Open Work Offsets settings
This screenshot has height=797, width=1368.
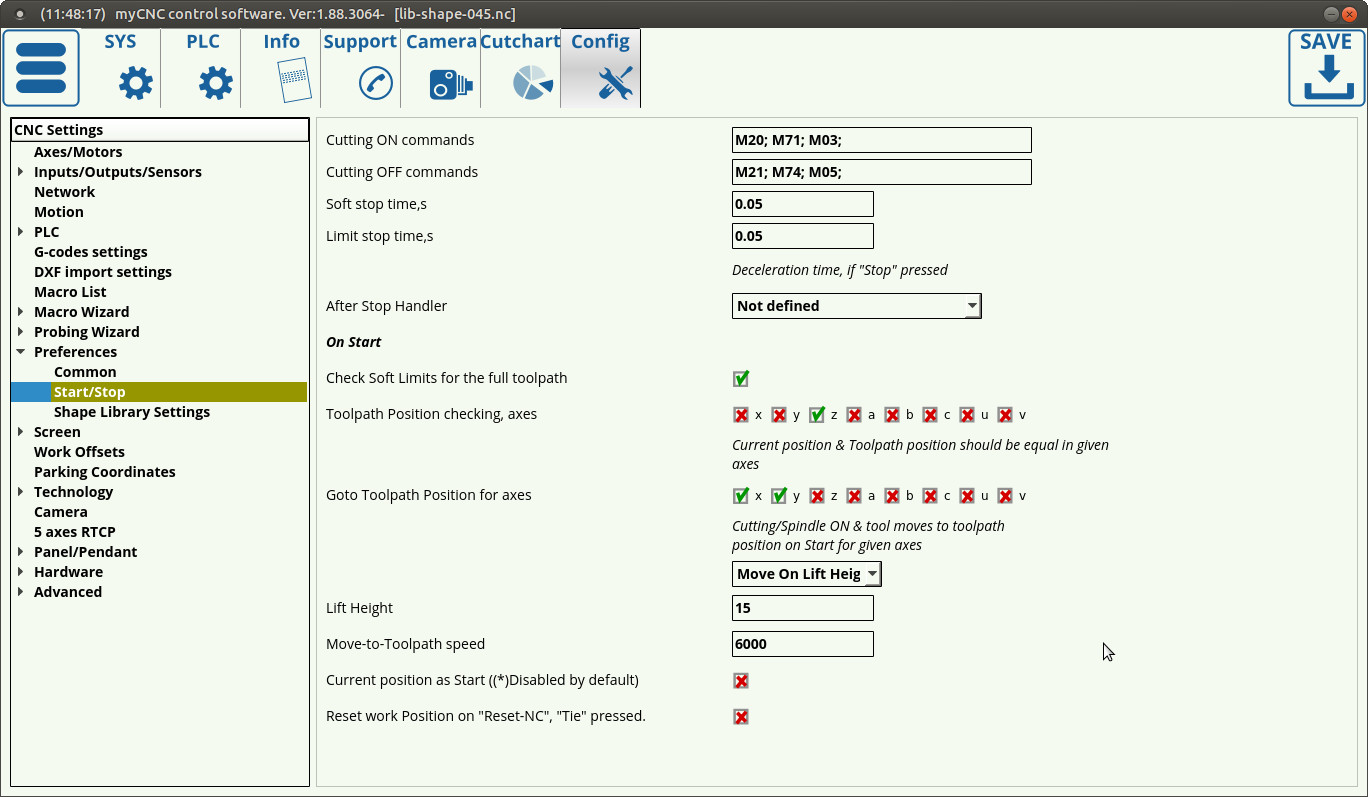[x=79, y=452]
